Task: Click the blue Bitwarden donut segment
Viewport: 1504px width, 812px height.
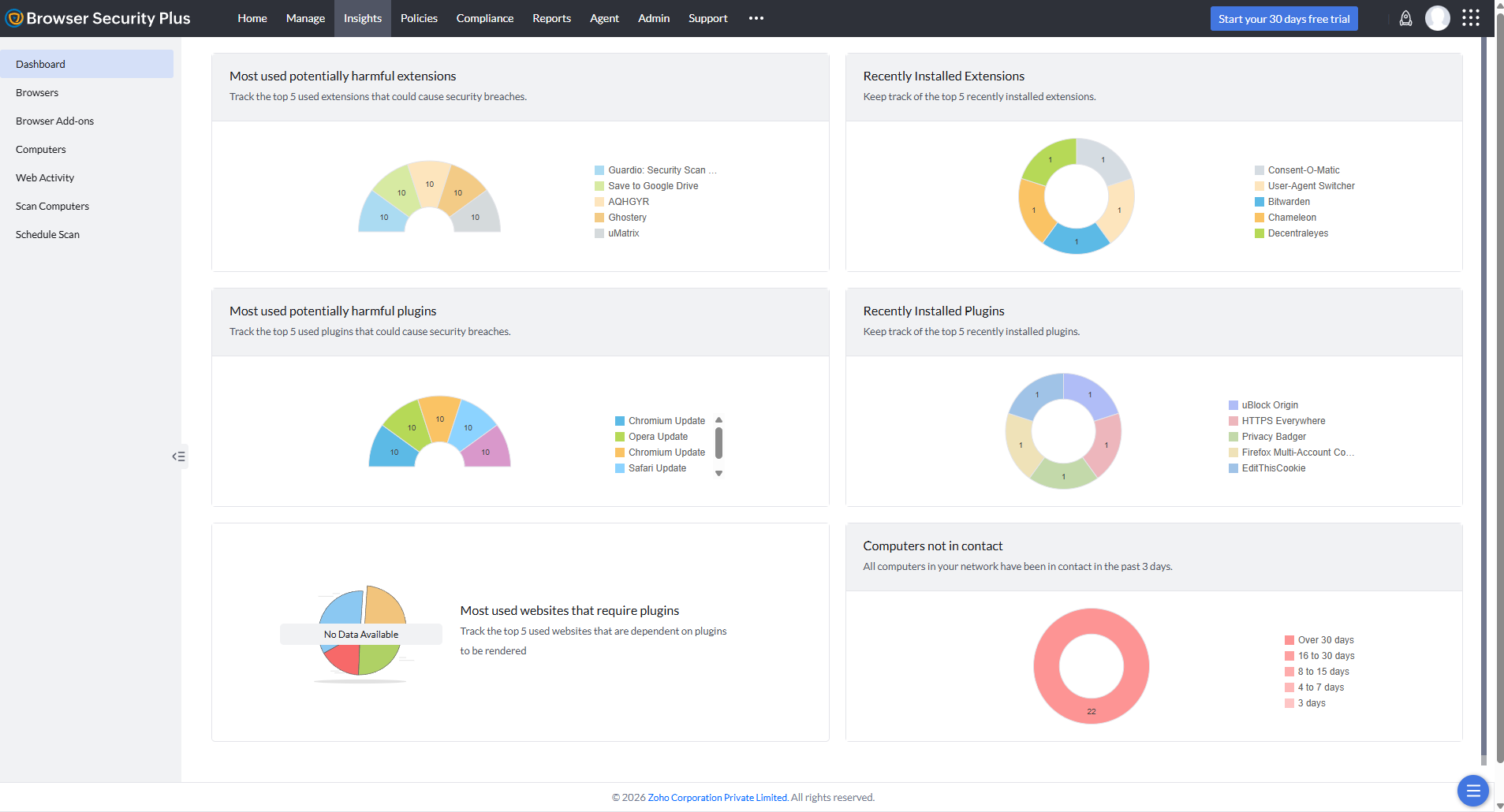Action: pyautogui.click(x=1077, y=240)
